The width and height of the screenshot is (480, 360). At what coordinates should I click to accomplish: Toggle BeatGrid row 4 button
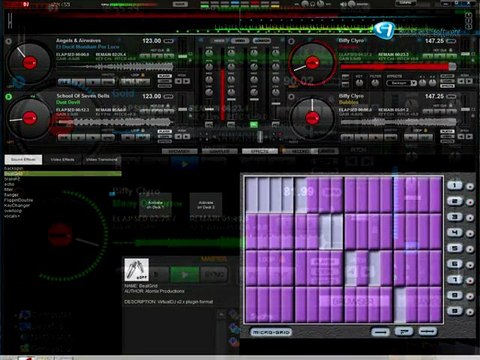[x=455, y=233]
